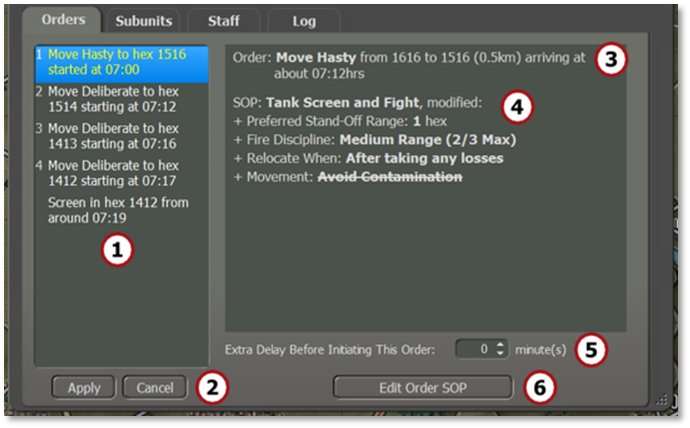Click Cancel to discard order changes
Image resolution: width=690 pixels, height=428 pixels.
point(155,388)
